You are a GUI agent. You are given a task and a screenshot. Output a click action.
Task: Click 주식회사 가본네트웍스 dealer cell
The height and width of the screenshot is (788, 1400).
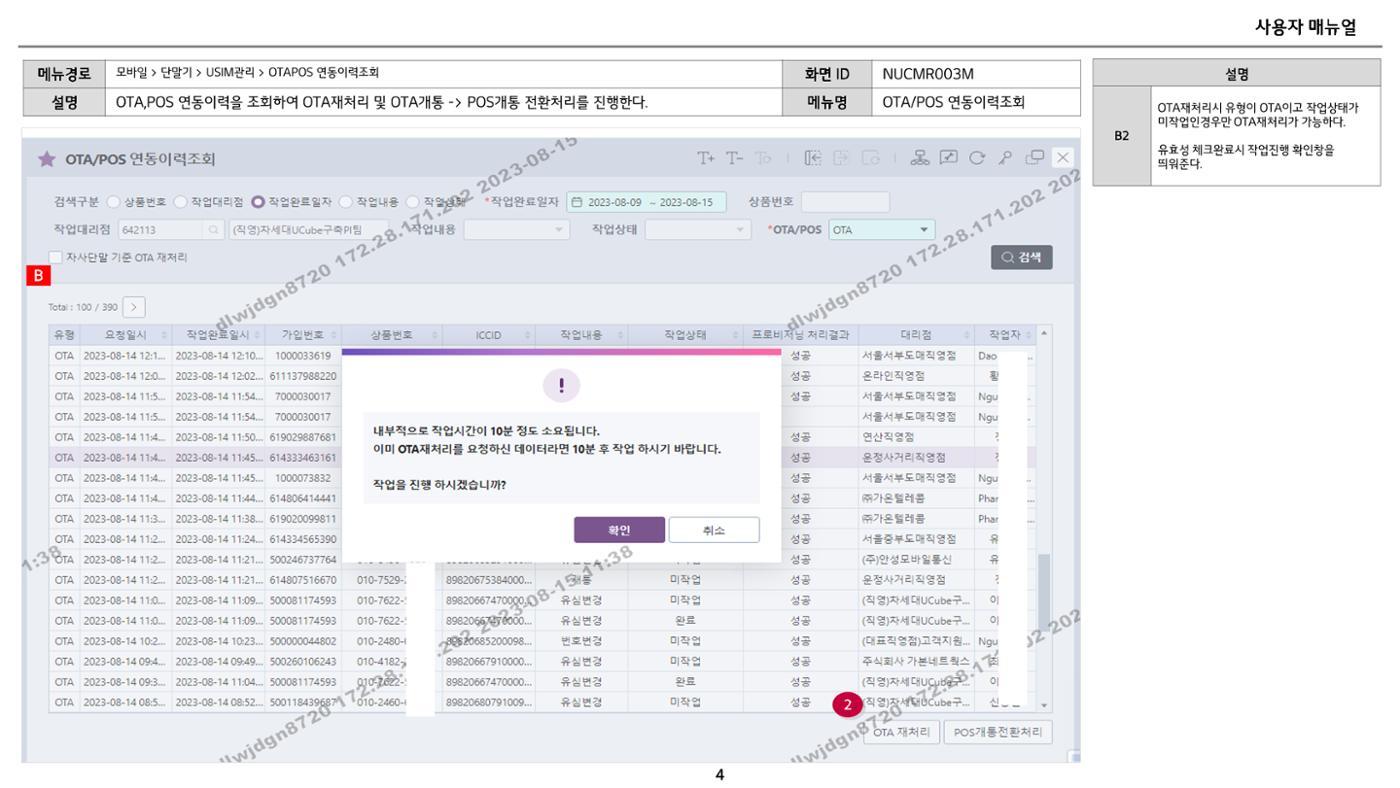[x=915, y=661]
